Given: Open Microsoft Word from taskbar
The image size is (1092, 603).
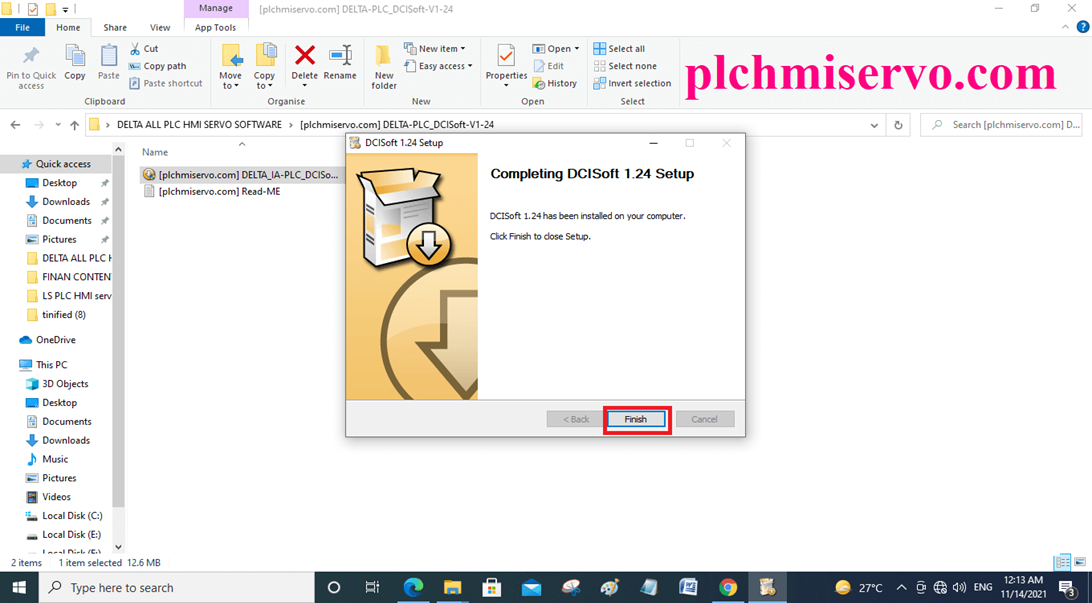Looking at the screenshot, I should tap(688, 588).
